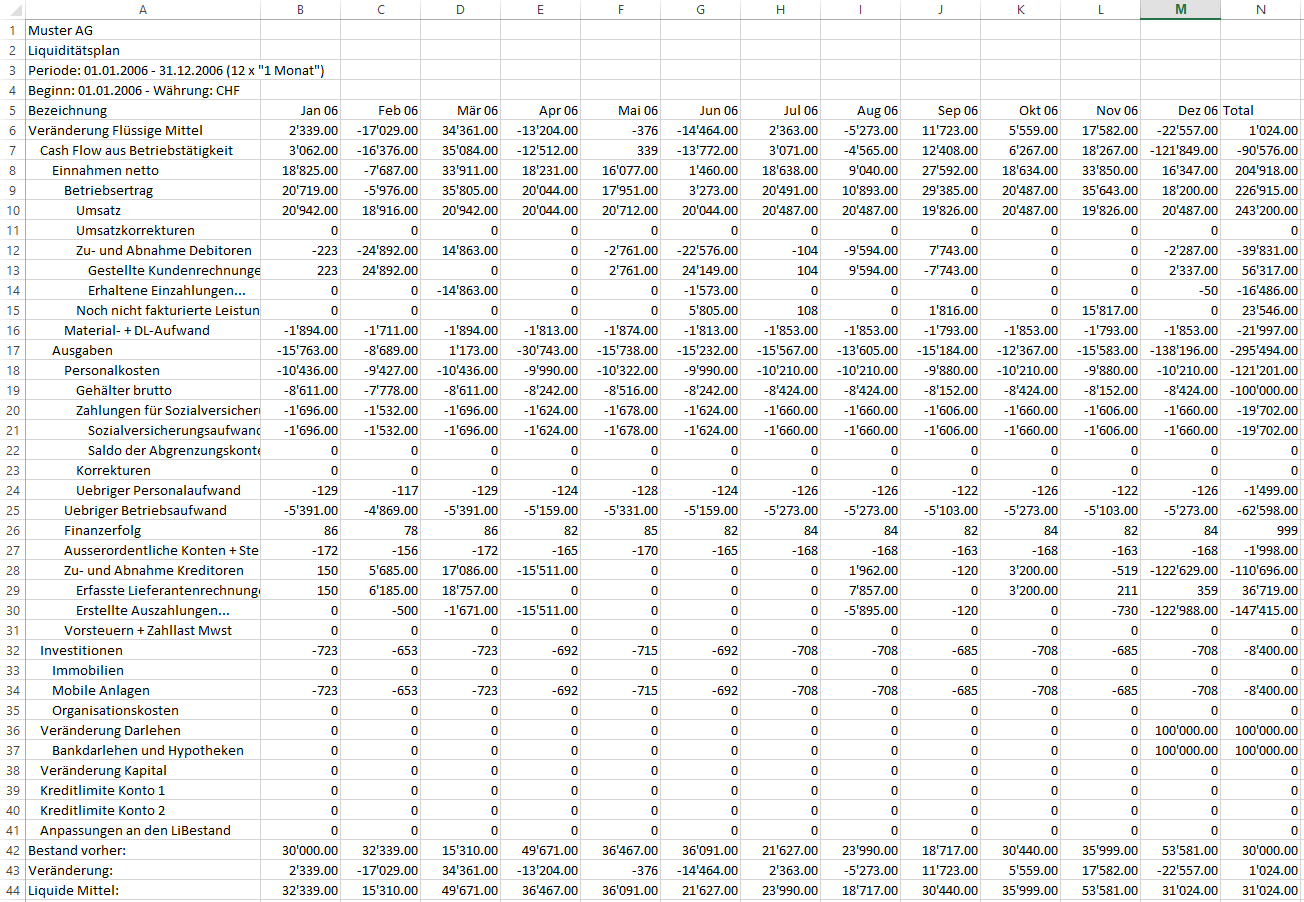Image resolution: width=1304 pixels, height=902 pixels.
Task: Select the column G header
Action: coord(700,10)
